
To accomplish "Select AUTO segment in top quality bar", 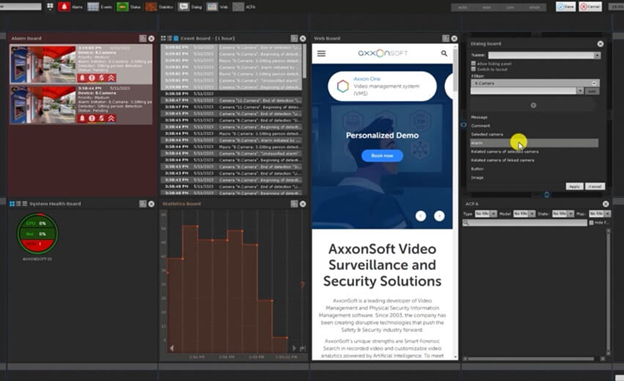I will [x=462, y=8].
